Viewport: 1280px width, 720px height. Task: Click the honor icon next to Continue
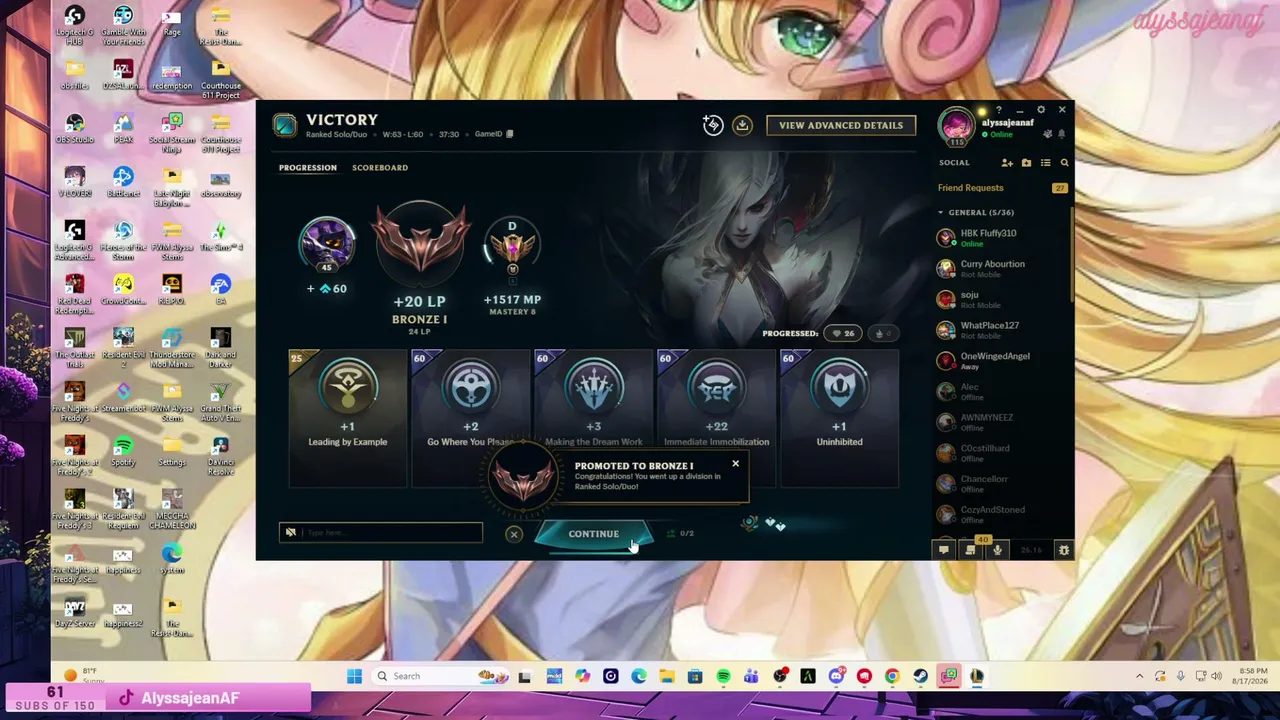749,523
